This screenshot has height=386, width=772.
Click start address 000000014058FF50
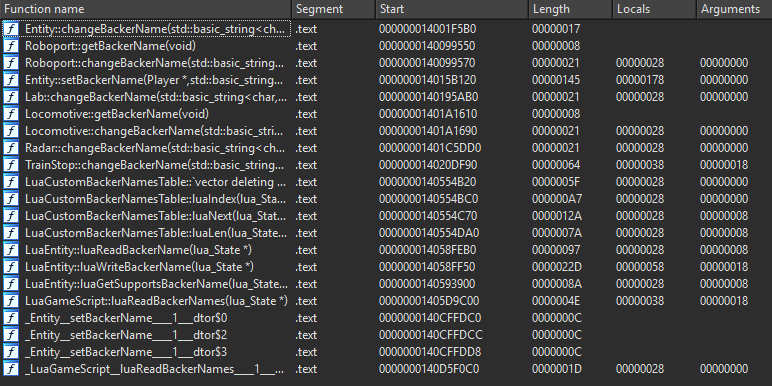(427, 267)
